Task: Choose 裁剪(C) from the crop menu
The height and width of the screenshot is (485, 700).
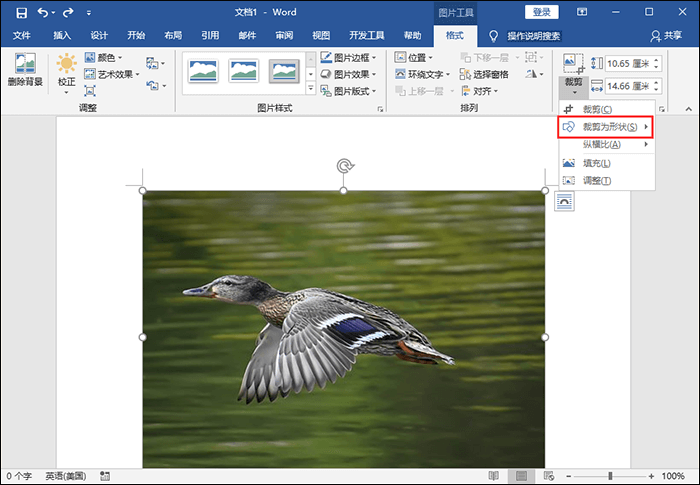Action: tap(607, 109)
